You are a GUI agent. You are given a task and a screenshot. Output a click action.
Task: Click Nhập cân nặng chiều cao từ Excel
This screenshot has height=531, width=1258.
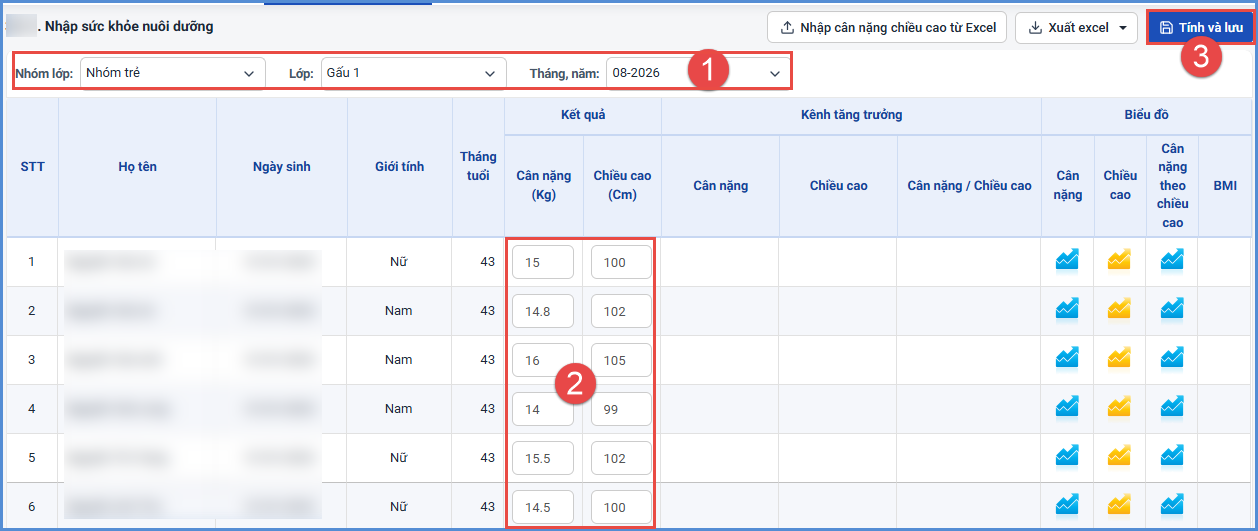[x=888, y=27]
